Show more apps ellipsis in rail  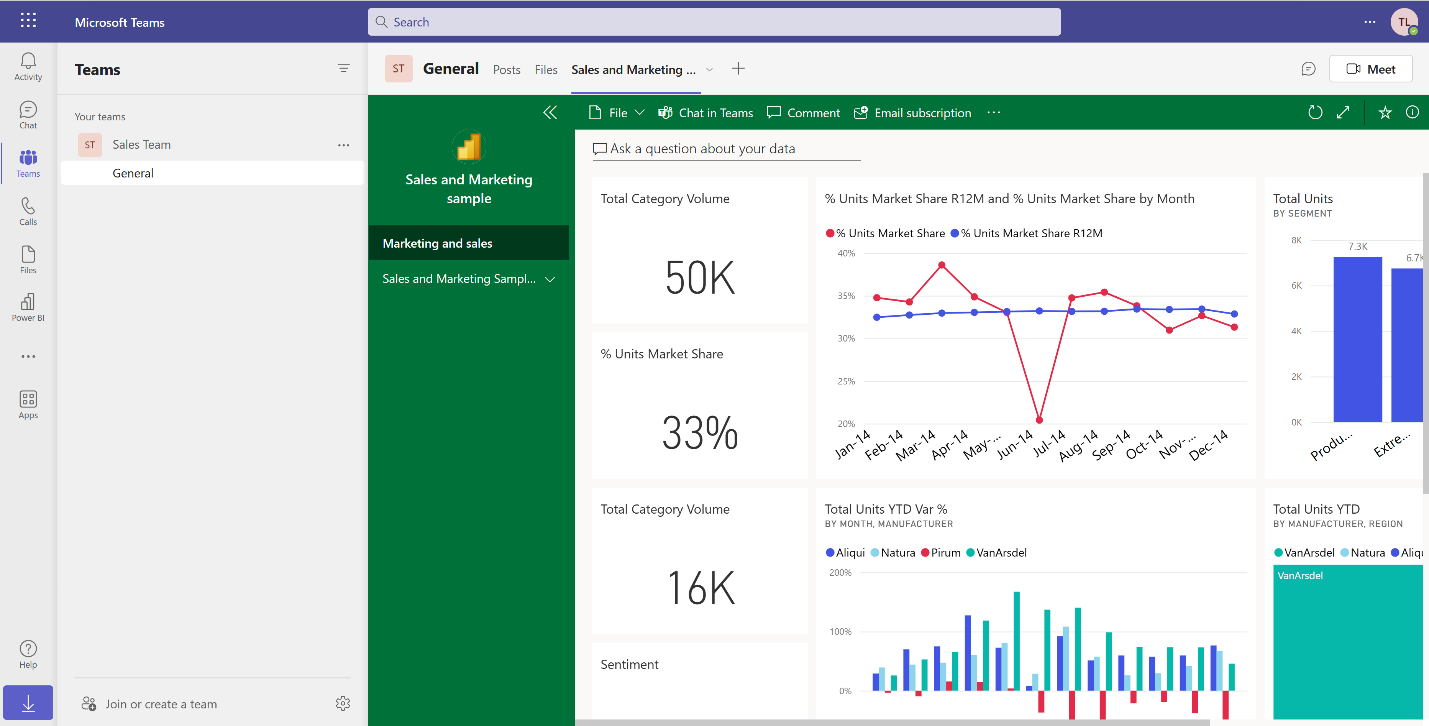click(x=28, y=356)
